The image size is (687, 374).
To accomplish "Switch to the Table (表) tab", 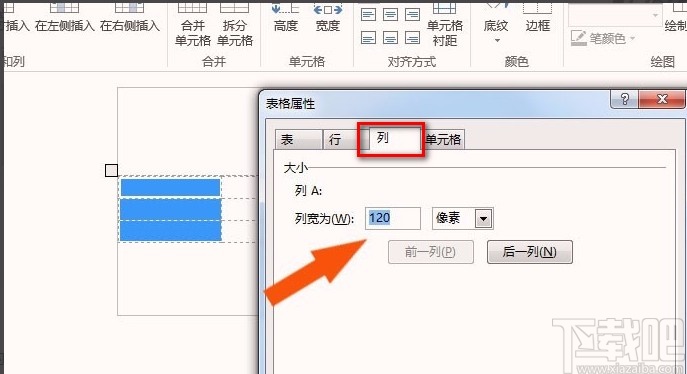I will coord(299,140).
